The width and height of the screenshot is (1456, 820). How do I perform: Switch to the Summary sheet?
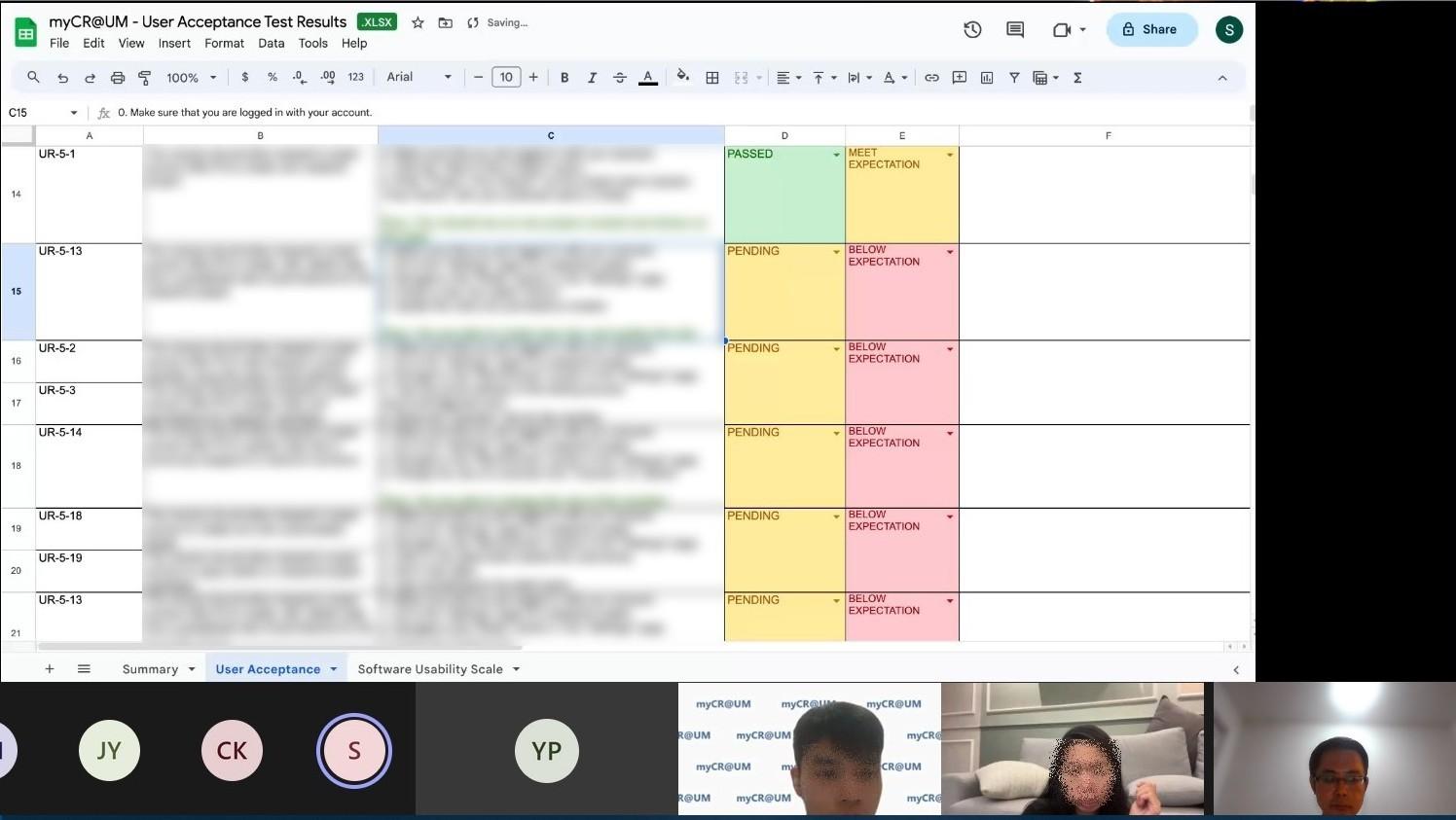pyautogui.click(x=150, y=668)
